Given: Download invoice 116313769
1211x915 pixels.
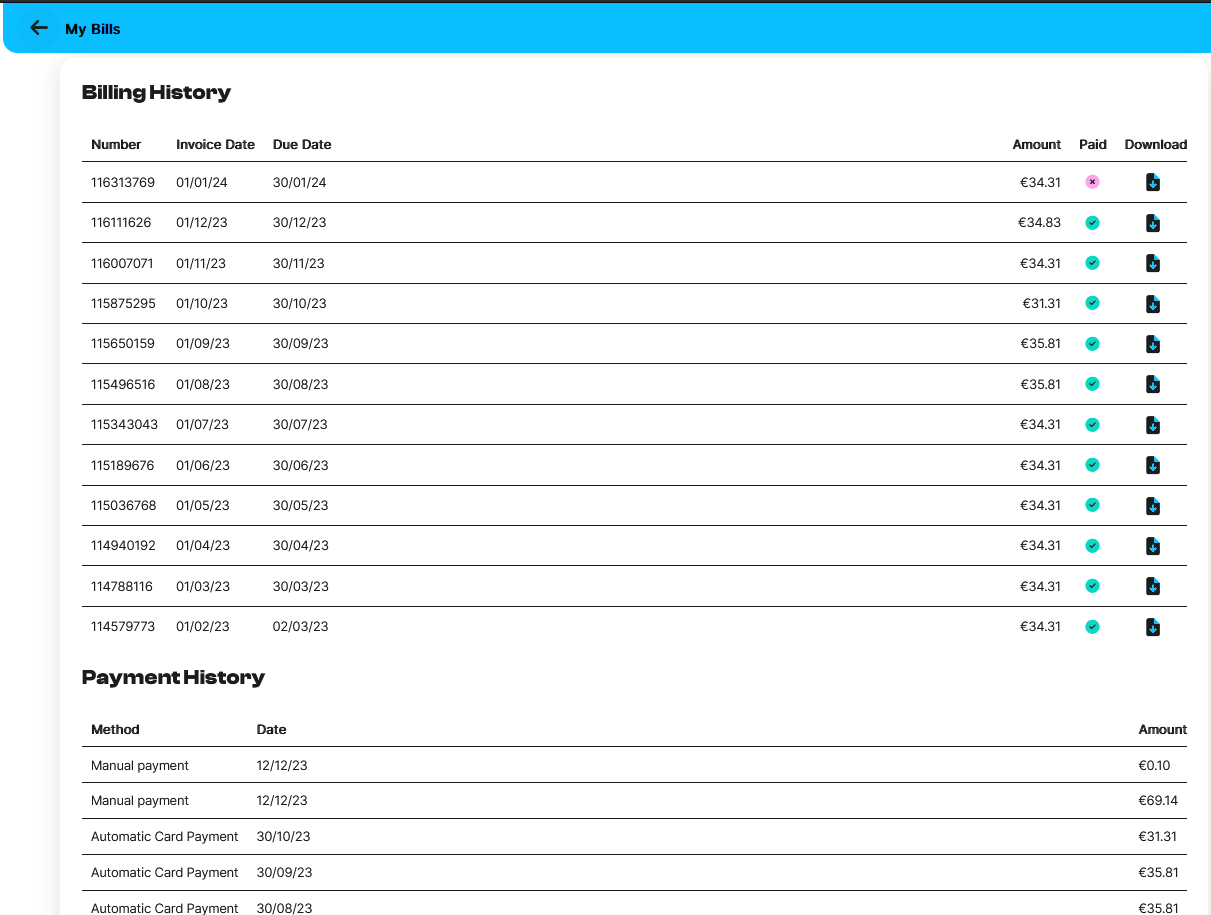Looking at the screenshot, I should [x=1153, y=182].
